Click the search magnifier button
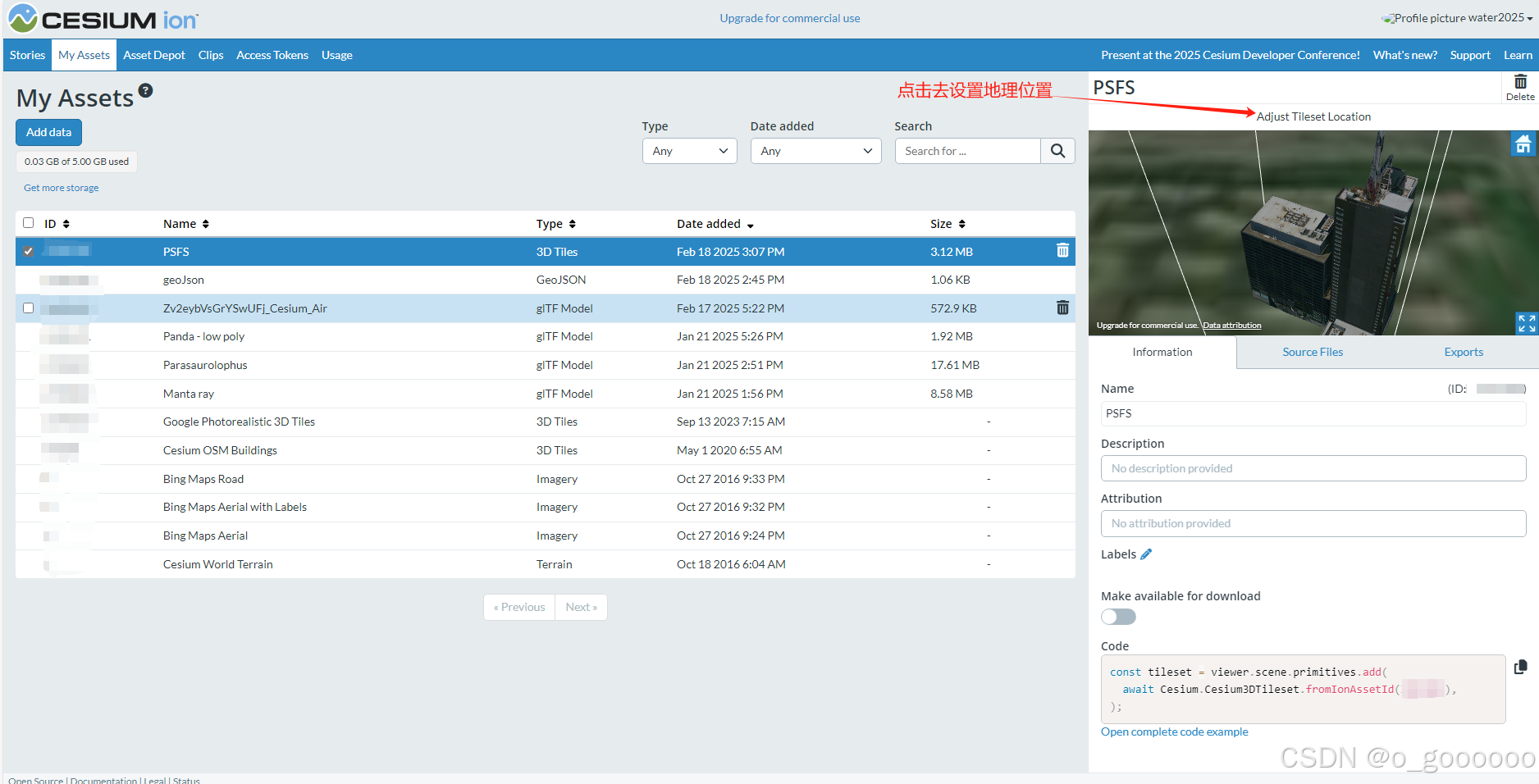Screen dimensions: 1539x784 [1057, 151]
